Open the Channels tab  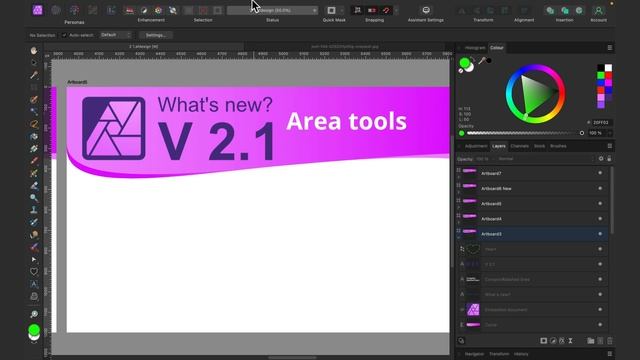pos(520,146)
